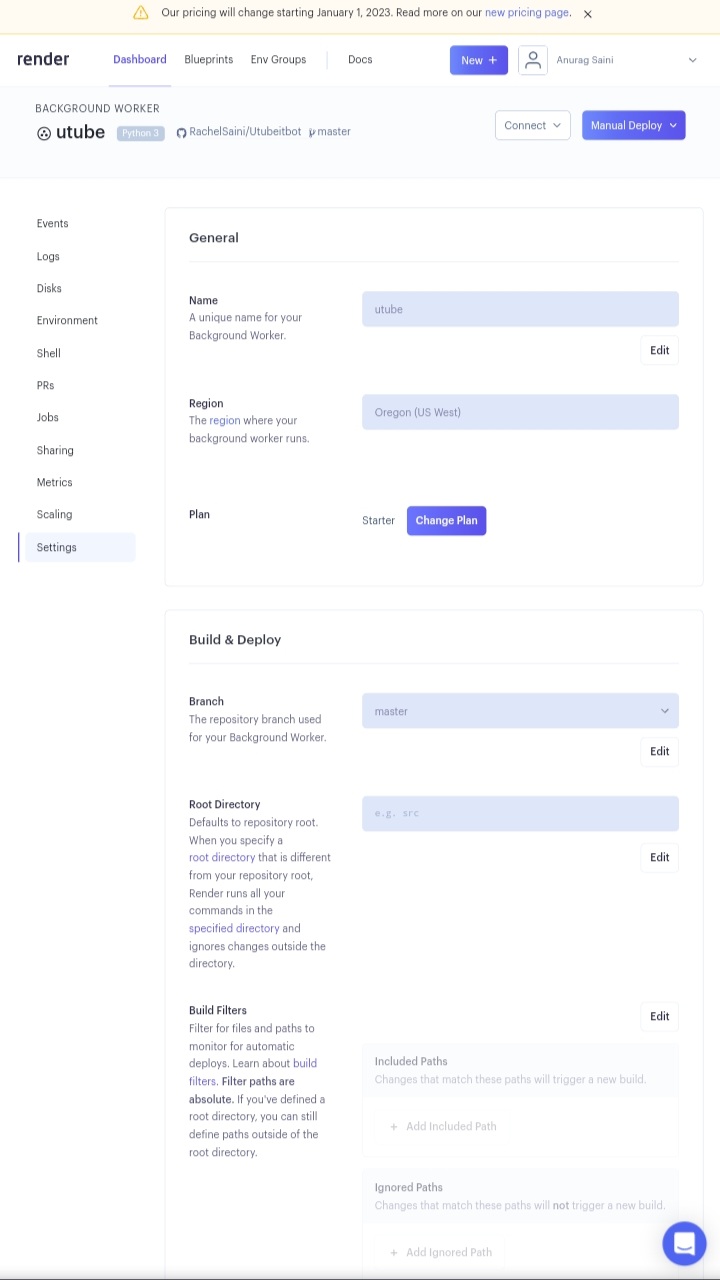
Task: Open the specified directory help link
Action: point(234,928)
